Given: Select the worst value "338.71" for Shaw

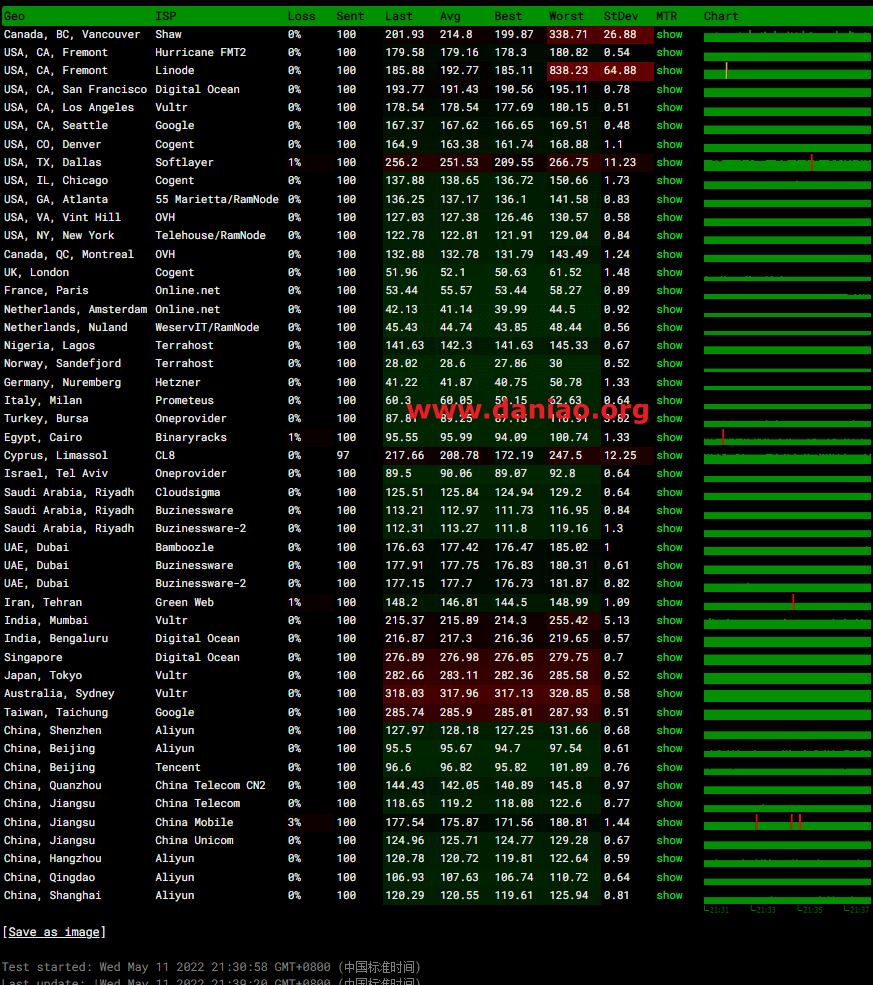Looking at the screenshot, I should (568, 34).
